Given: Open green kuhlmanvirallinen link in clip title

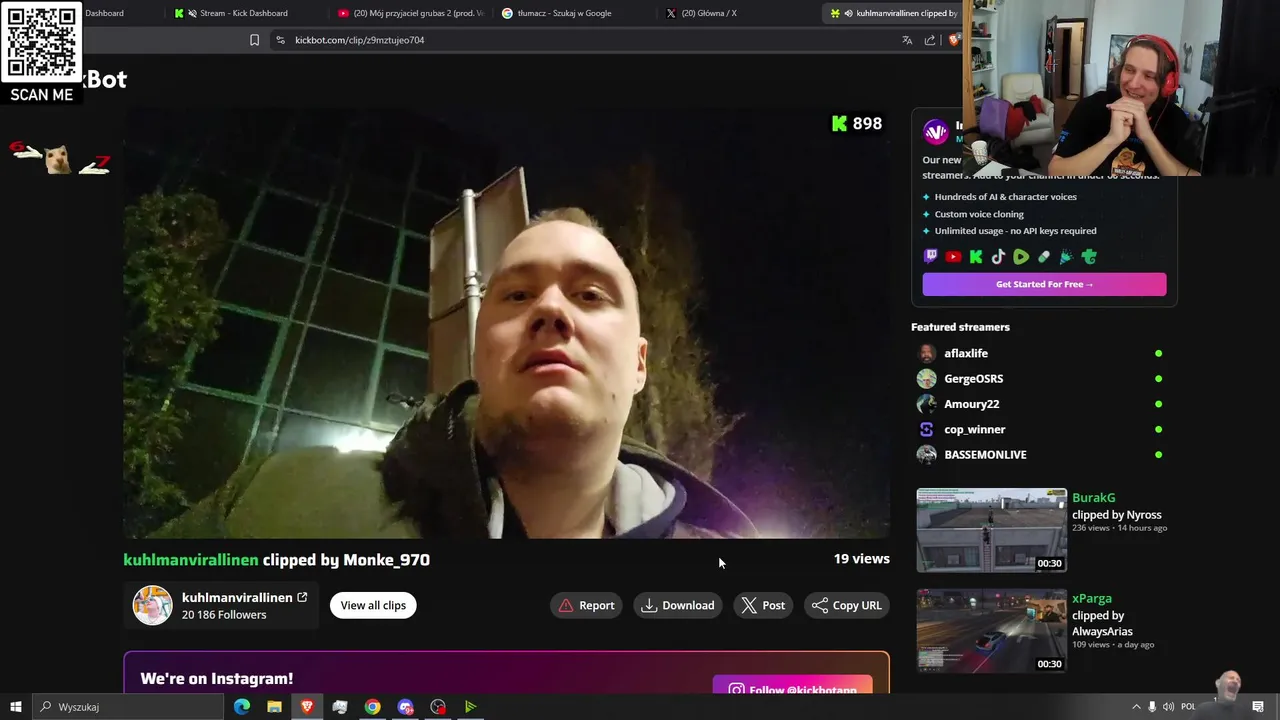Looking at the screenshot, I should pos(191,560).
